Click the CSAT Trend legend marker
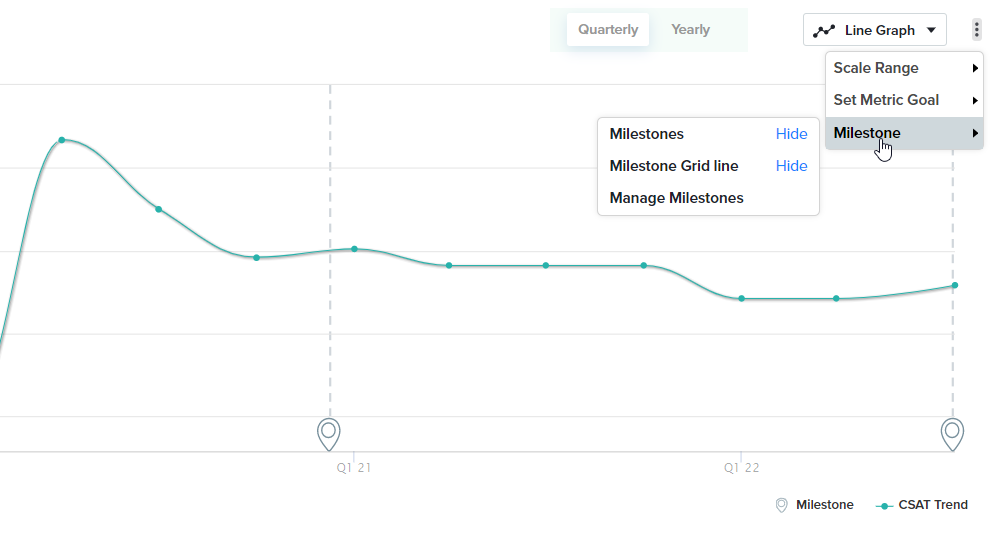 [x=884, y=506]
